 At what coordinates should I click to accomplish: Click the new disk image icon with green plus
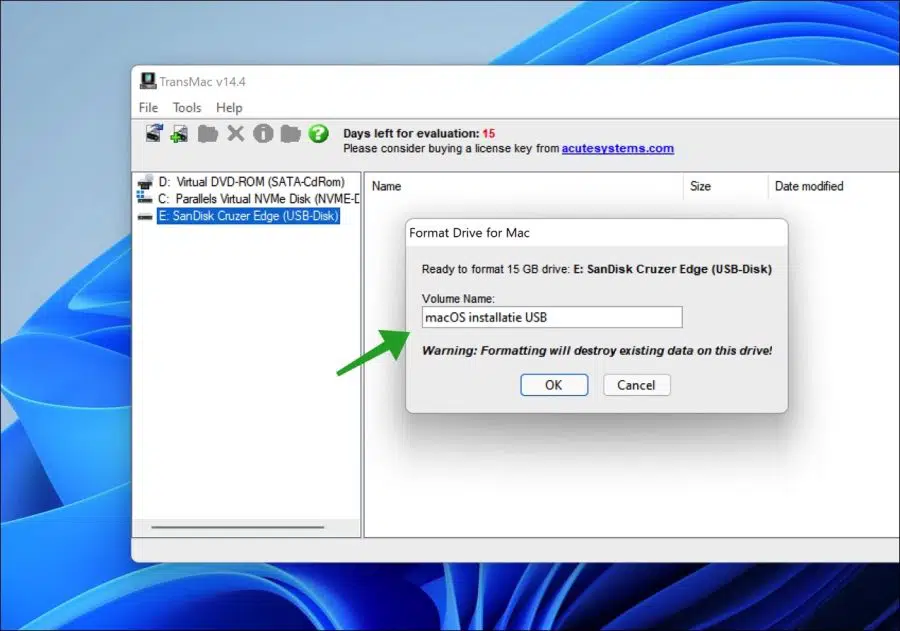pos(180,134)
